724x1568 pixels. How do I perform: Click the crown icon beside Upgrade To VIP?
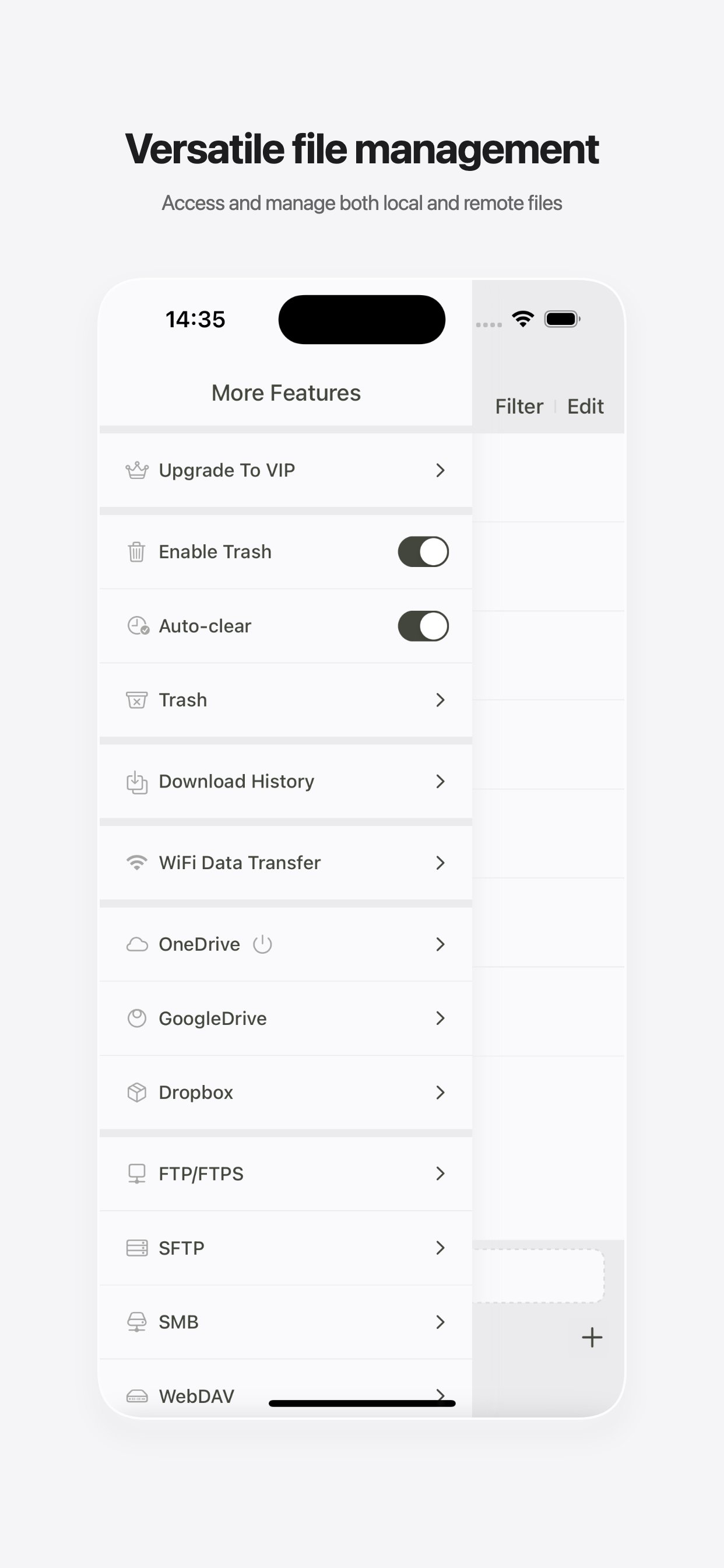pyautogui.click(x=137, y=471)
